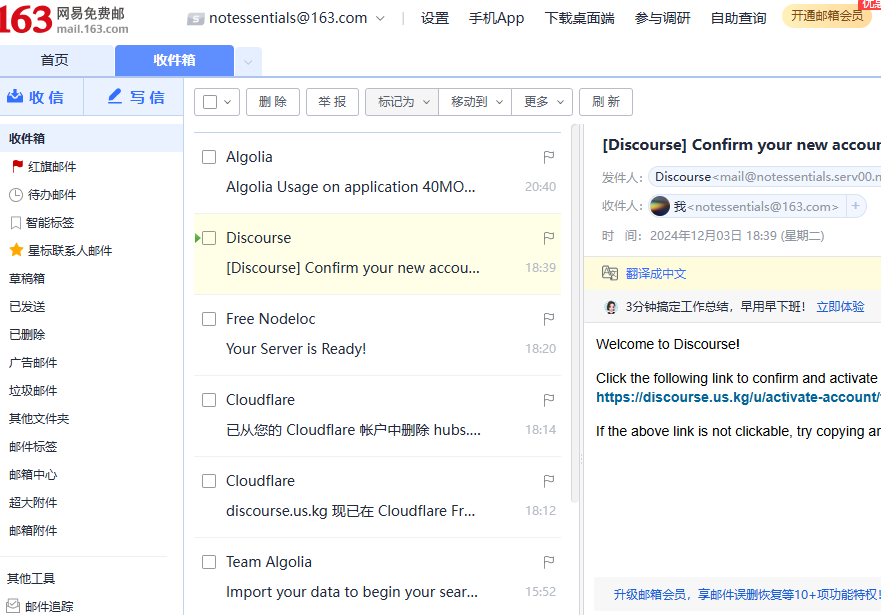This screenshot has width=881, height=615.
Task: Select the 收件箱 tab
Action: [174, 60]
